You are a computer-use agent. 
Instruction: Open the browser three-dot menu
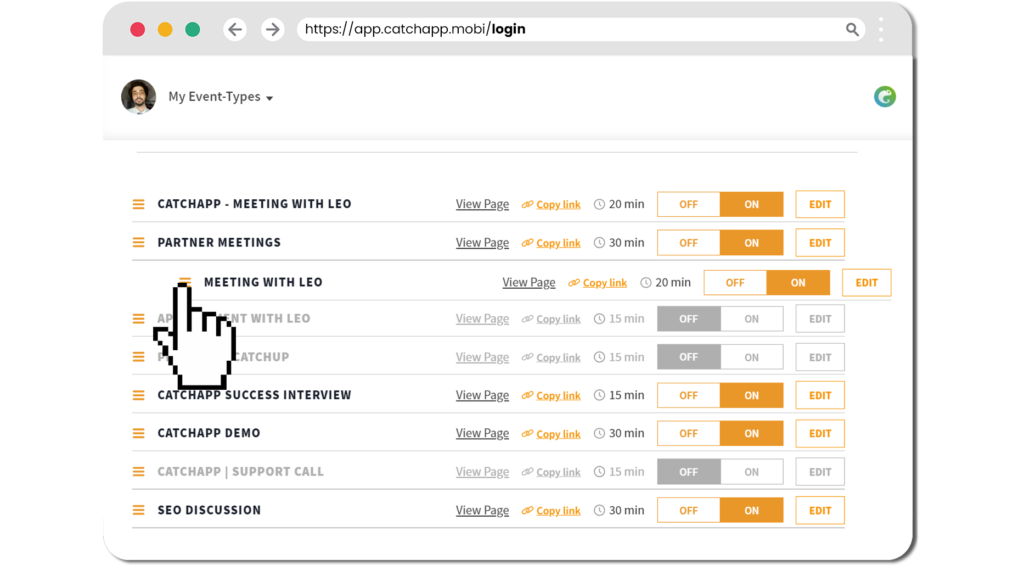coord(881,29)
